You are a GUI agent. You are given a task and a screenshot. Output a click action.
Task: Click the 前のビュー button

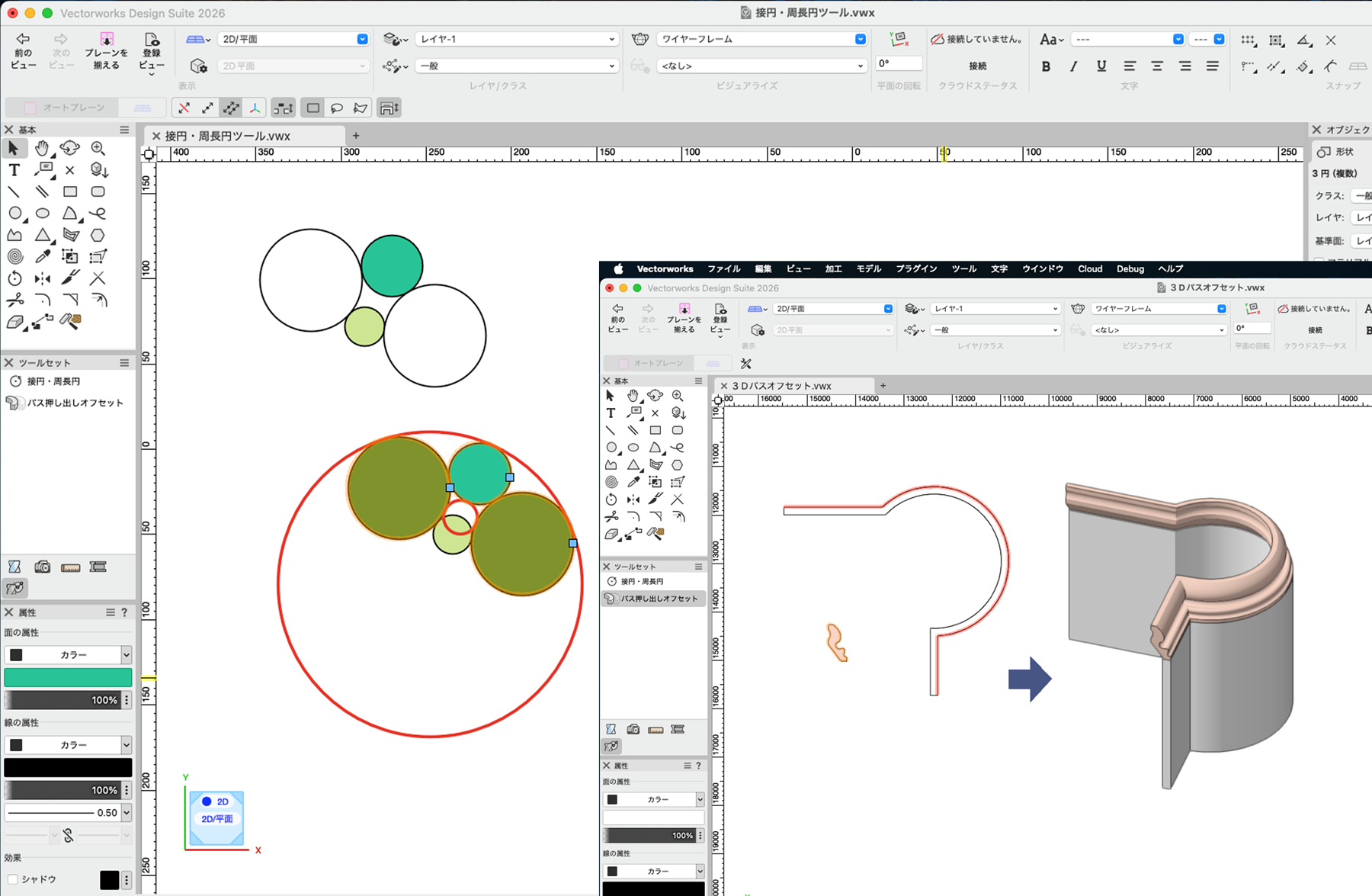(x=23, y=50)
